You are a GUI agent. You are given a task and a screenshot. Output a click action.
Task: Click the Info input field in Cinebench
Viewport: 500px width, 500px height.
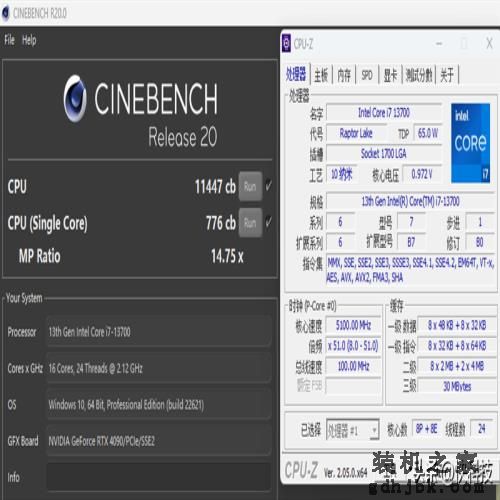click(159, 477)
